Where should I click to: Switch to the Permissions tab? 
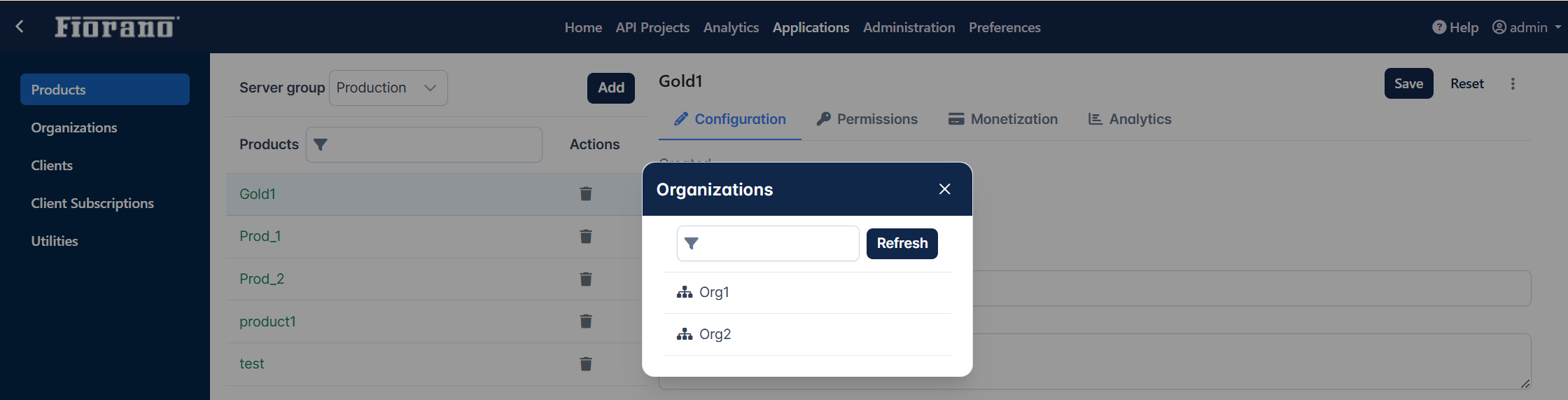coord(867,119)
